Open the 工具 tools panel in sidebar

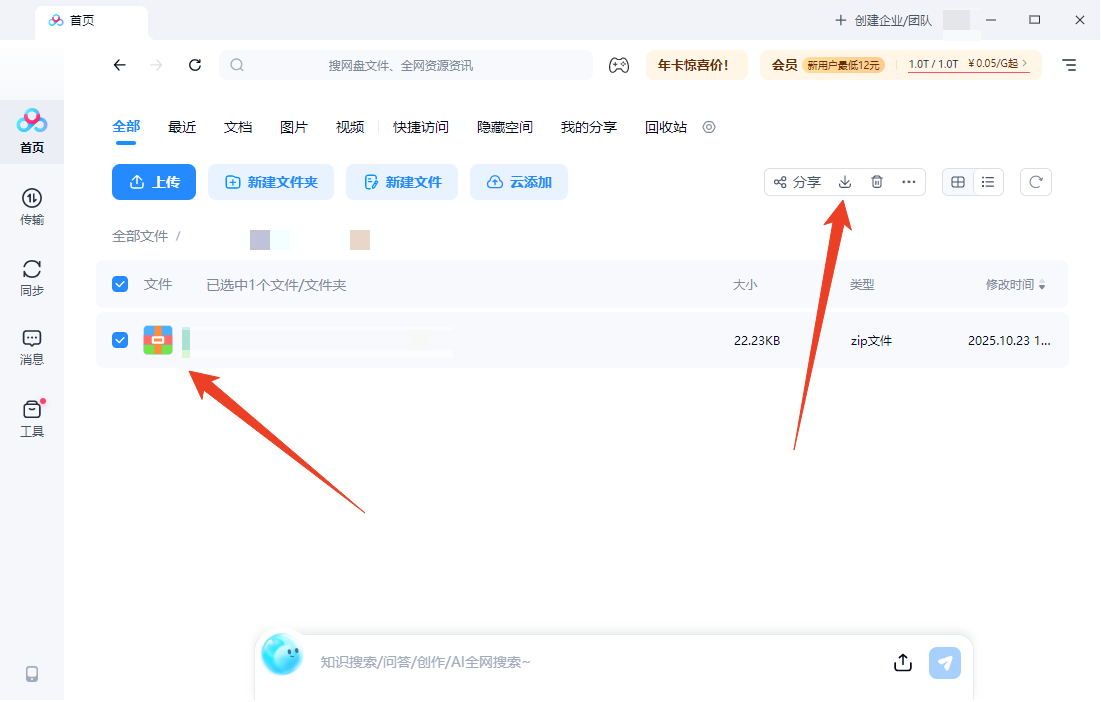pyautogui.click(x=31, y=413)
